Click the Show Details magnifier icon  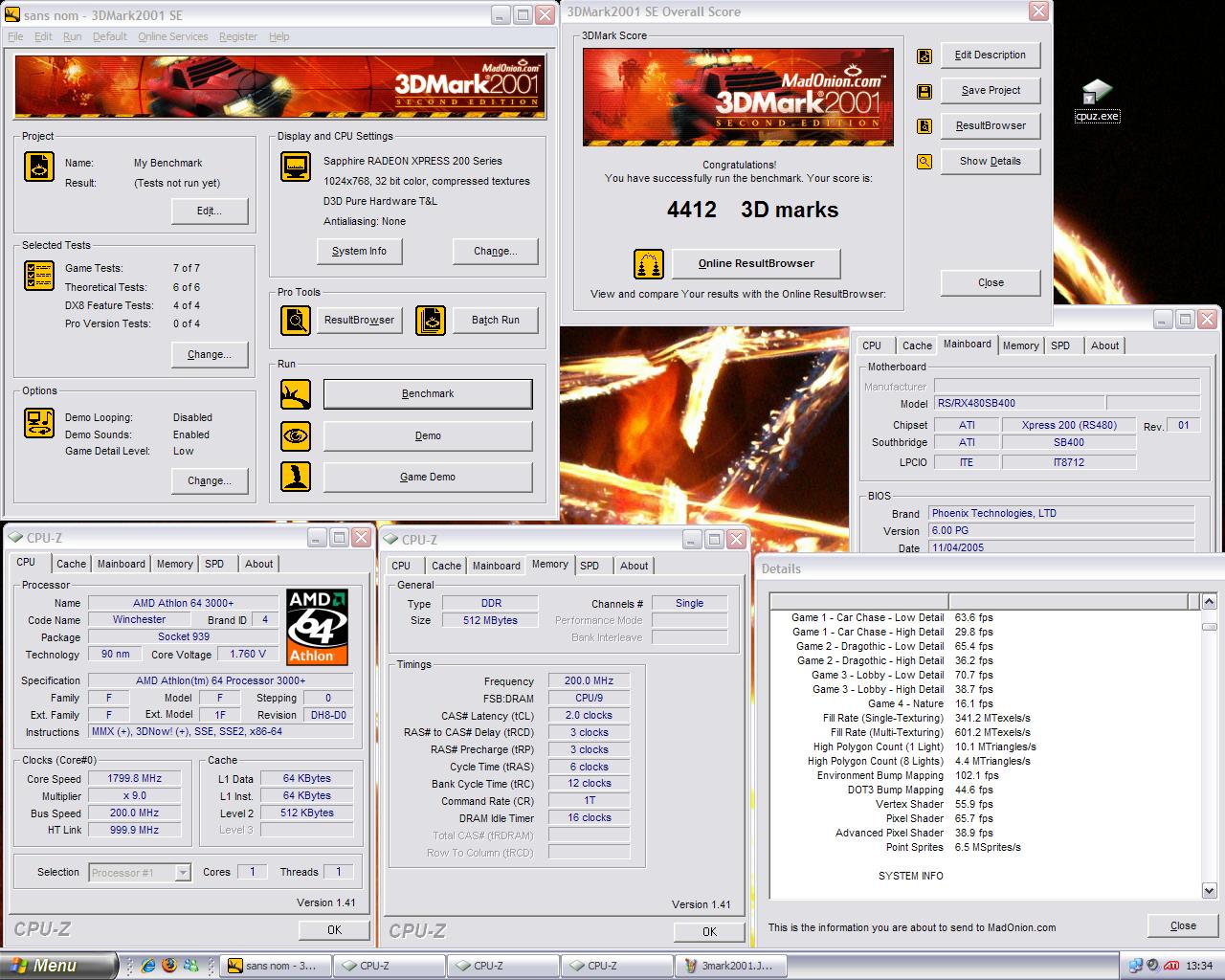(x=924, y=162)
